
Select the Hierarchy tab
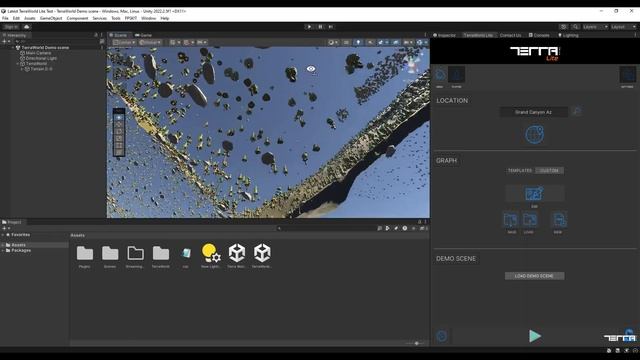point(15,36)
